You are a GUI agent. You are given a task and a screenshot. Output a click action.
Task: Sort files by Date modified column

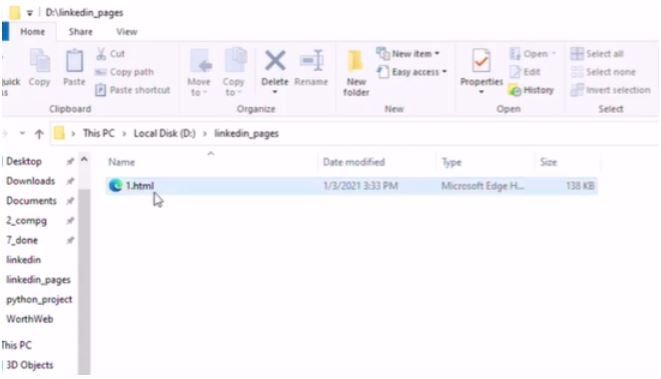tap(354, 162)
